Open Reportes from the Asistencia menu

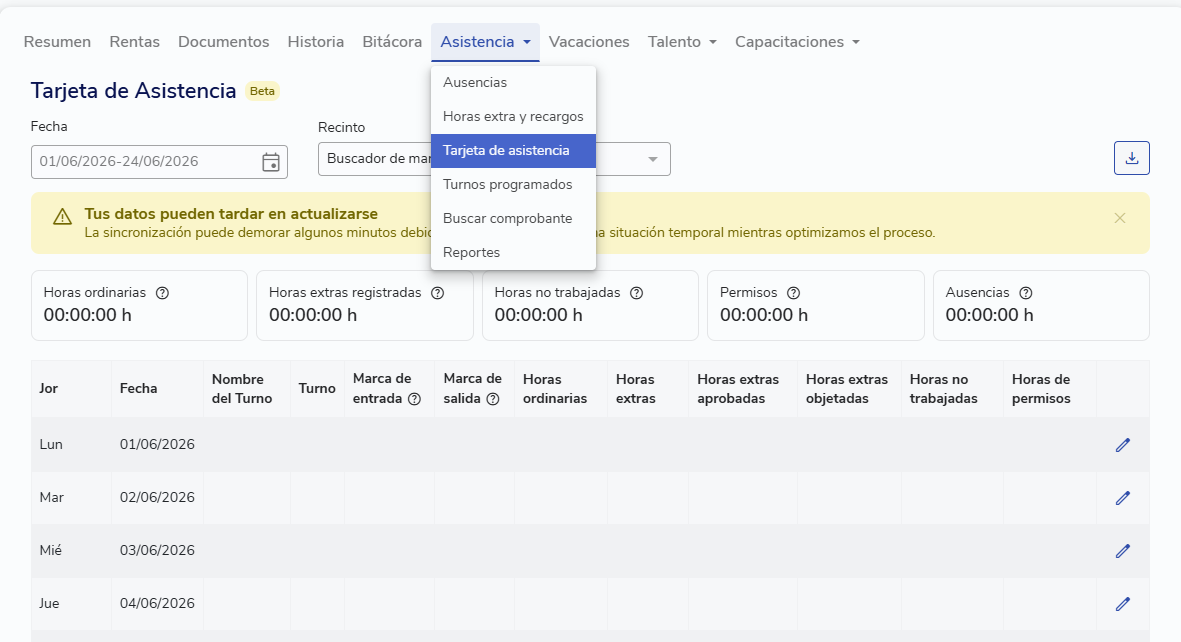[513, 252]
